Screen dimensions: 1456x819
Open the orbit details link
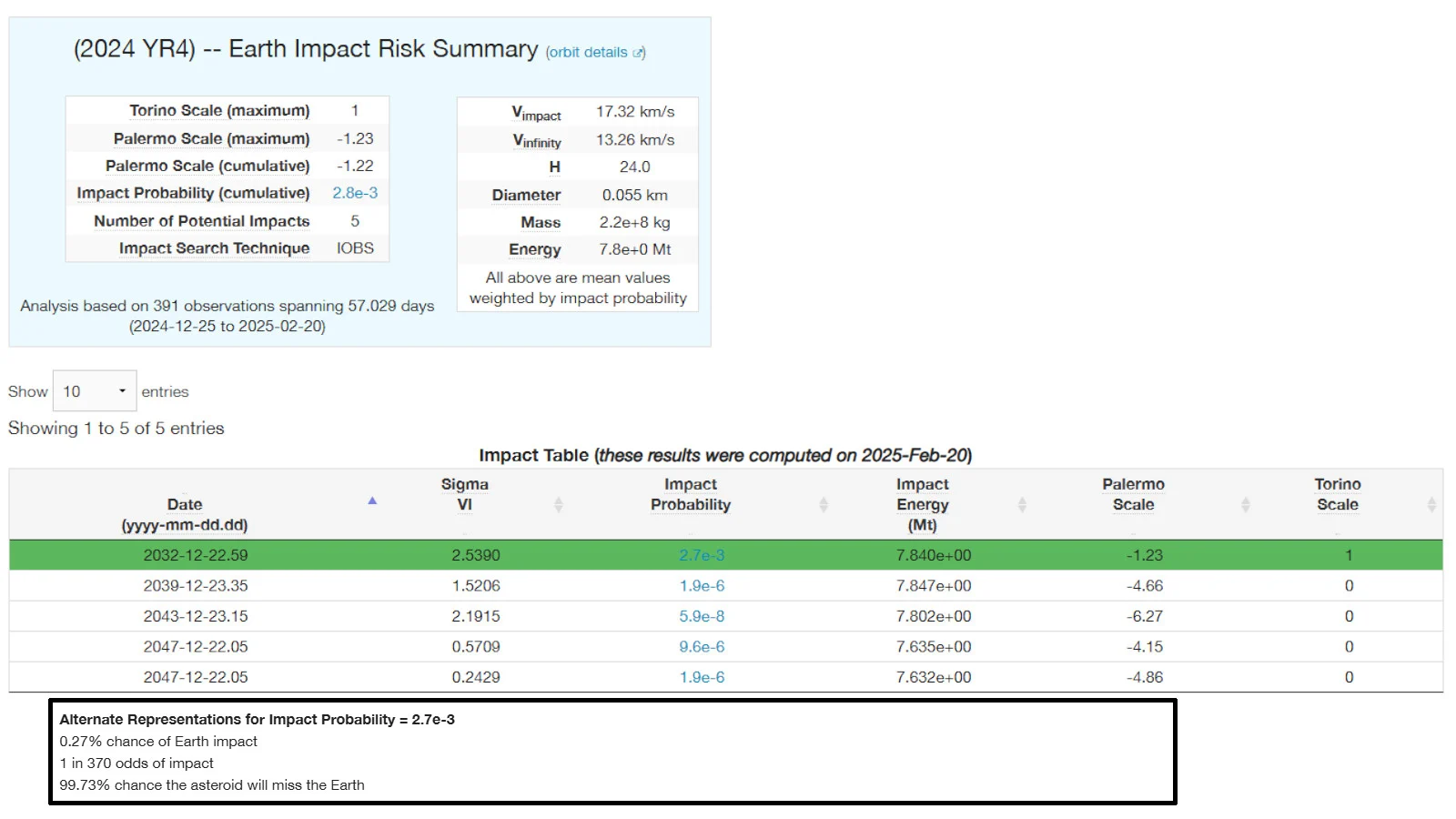pos(587,53)
